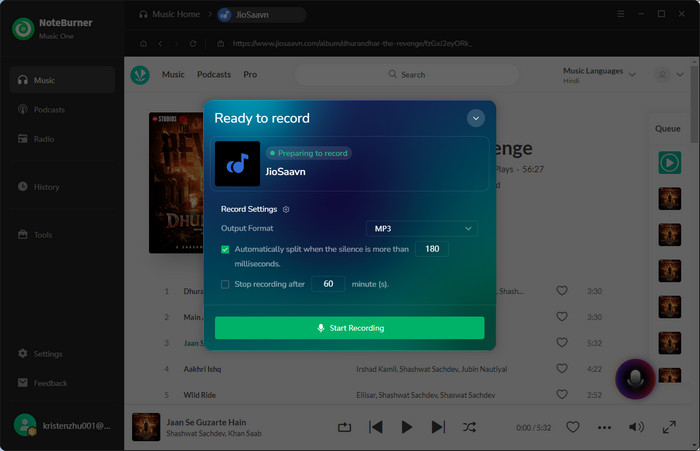Play the current track
Image resolution: width=700 pixels, height=451 pixels.
click(406, 427)
